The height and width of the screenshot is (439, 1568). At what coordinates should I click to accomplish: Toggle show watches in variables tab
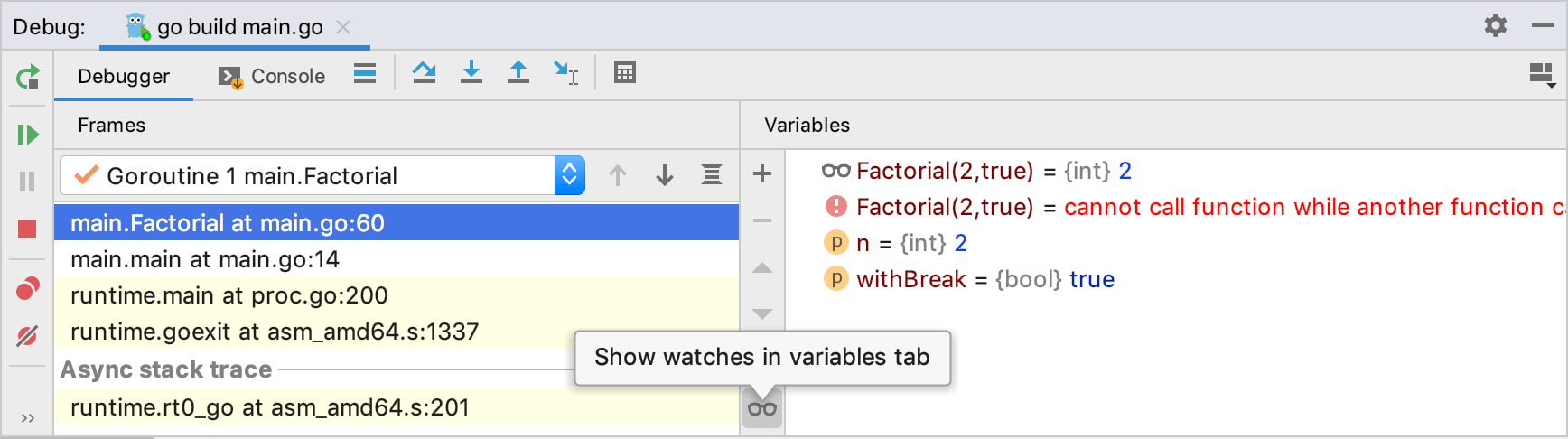click(x=762, y=409)
